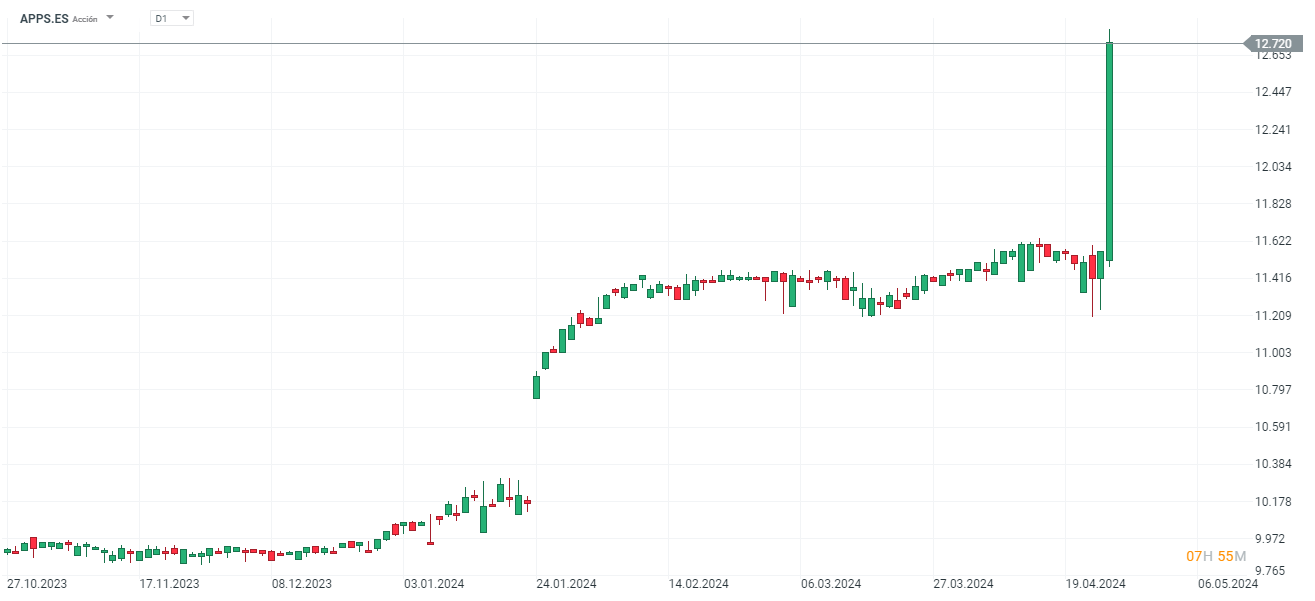Click the 11.003 level on price scale
Viewport: 1315px width, 601px height.
(x=1274, y=353)
